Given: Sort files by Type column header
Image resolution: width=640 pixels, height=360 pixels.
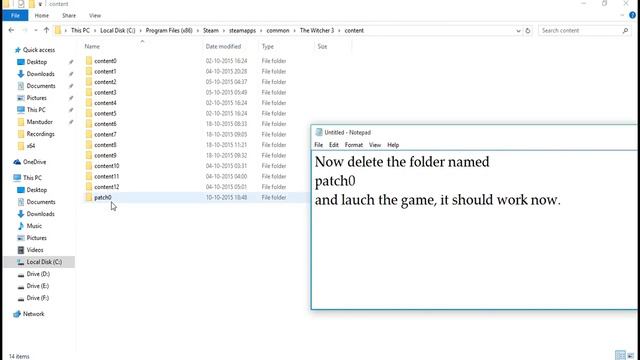Looking at the screenshot, I should 268,47.
